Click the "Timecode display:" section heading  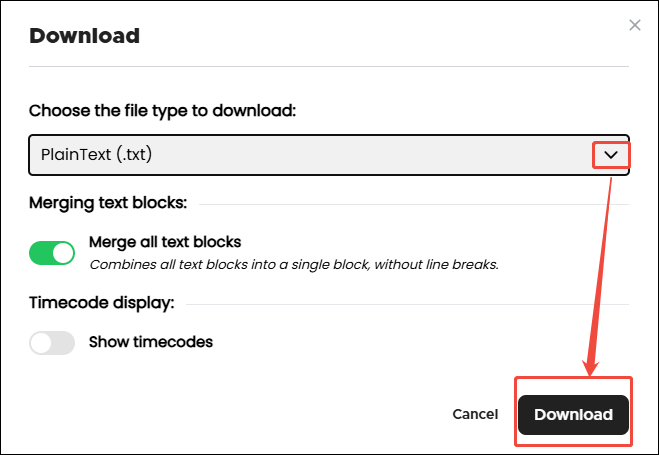pyautogui.click(x=101, y=302)
